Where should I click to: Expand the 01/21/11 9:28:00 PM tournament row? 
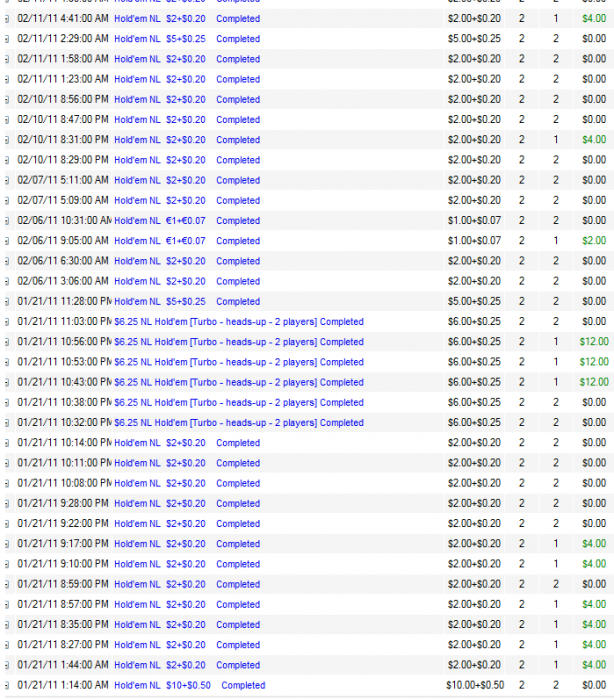(x=7, y=504)
